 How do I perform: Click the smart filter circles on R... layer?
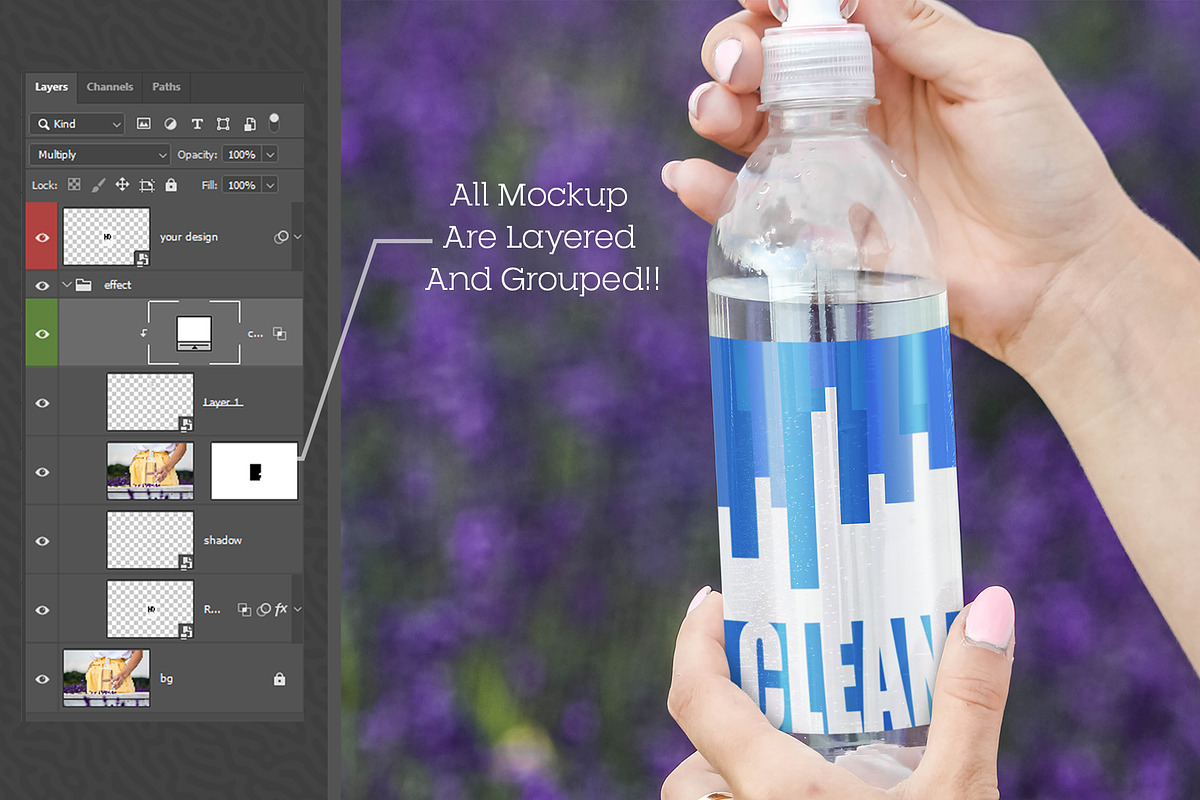coord(264,608)
